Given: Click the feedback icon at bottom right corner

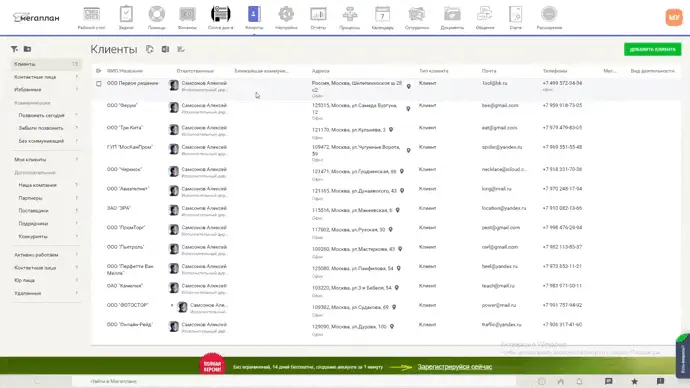Looking at the screenshot, I should coord(660,381).
